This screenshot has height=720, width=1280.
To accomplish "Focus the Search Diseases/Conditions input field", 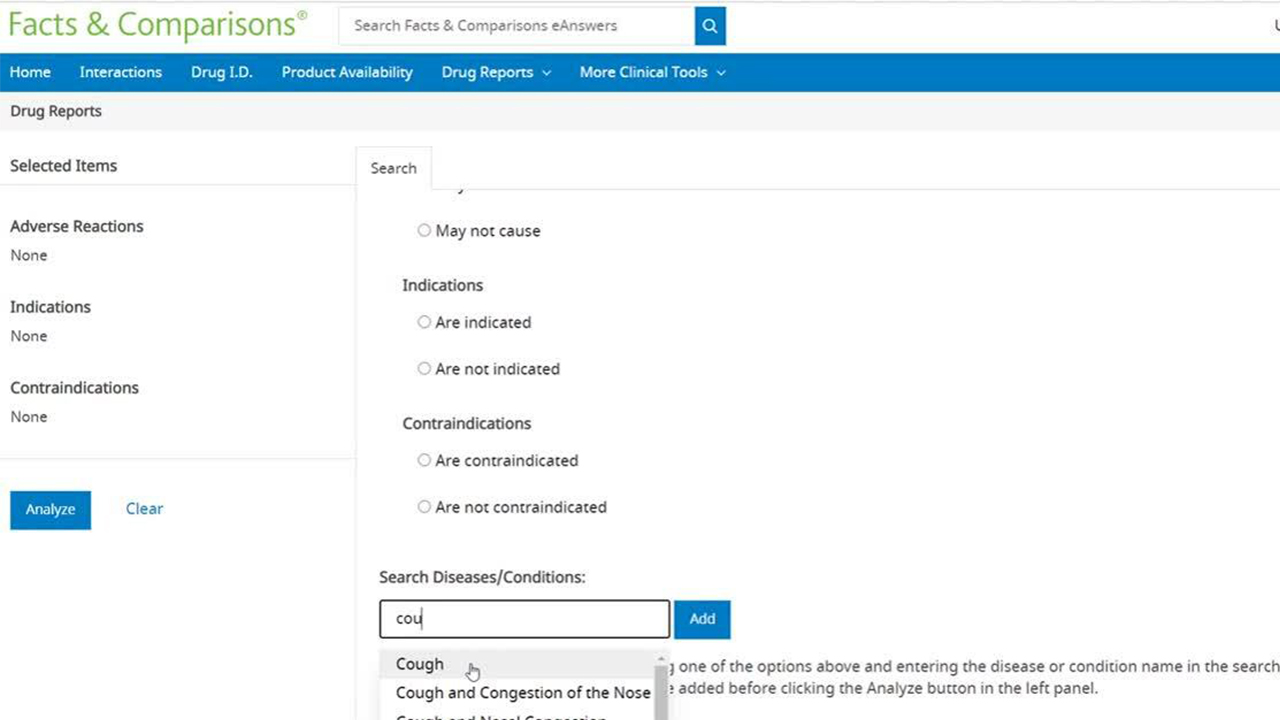I will 525,619.
